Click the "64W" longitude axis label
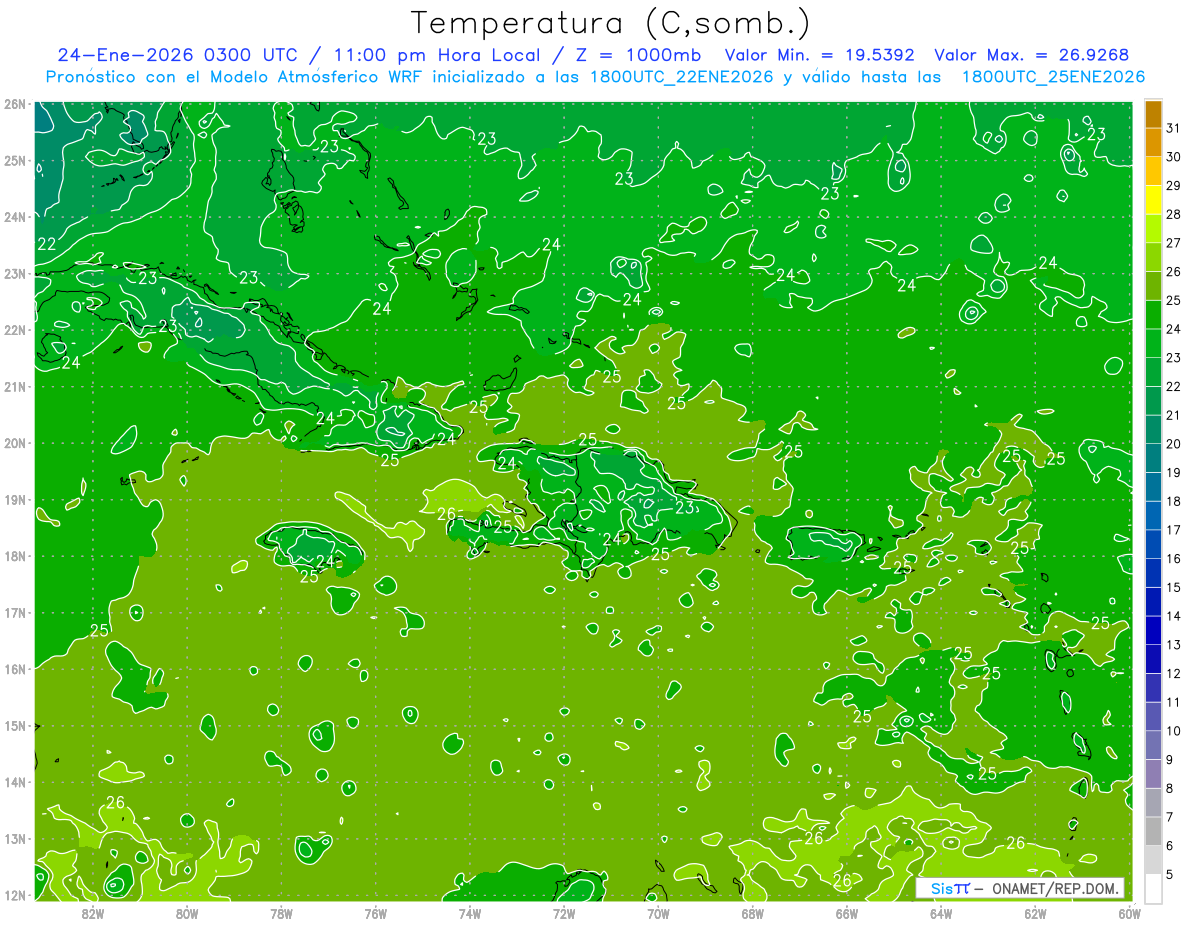The width and height of the screenshot is (1200, 927). tap(940, 913)
